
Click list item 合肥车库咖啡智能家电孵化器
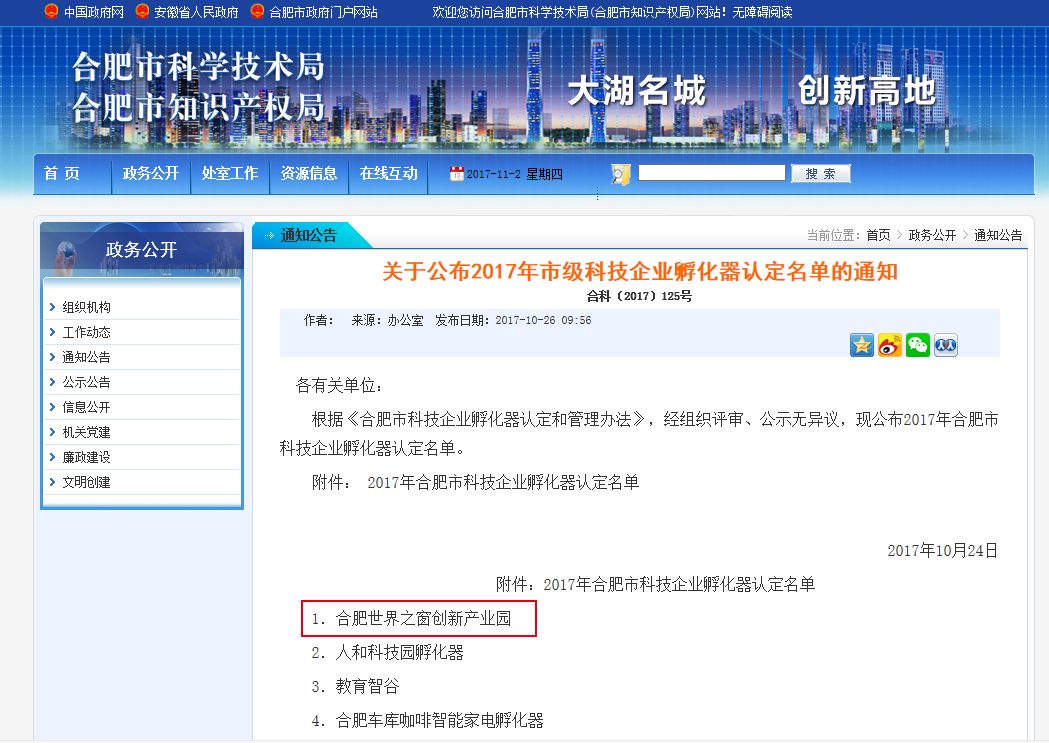pos(440,721)
